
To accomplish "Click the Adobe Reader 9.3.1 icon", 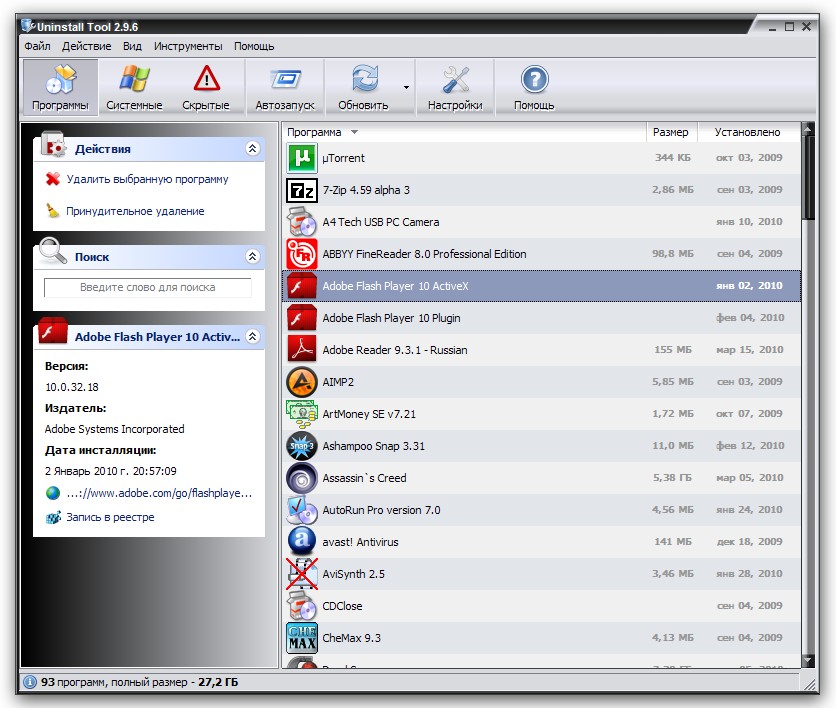I will (x=302, y=350).
